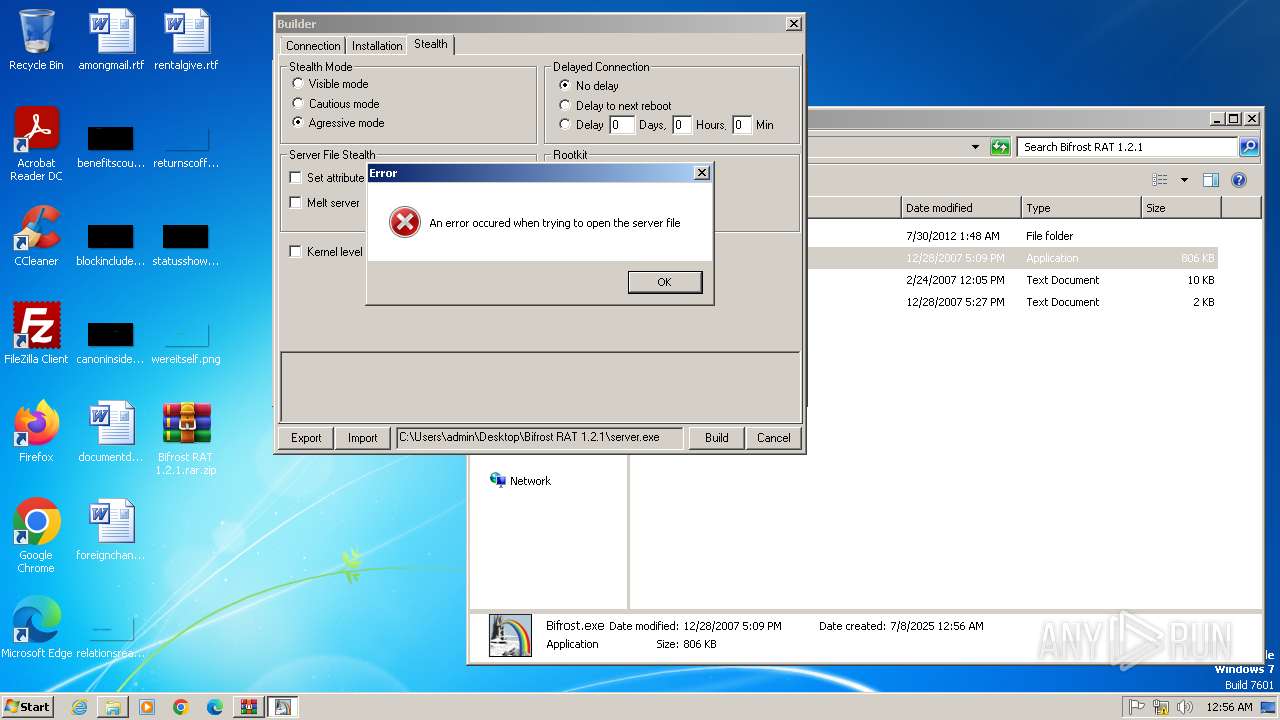Viewport: 1280px width, 720px height.
Task: Sort by Date modified column header
Action: [x=961, y=208]
